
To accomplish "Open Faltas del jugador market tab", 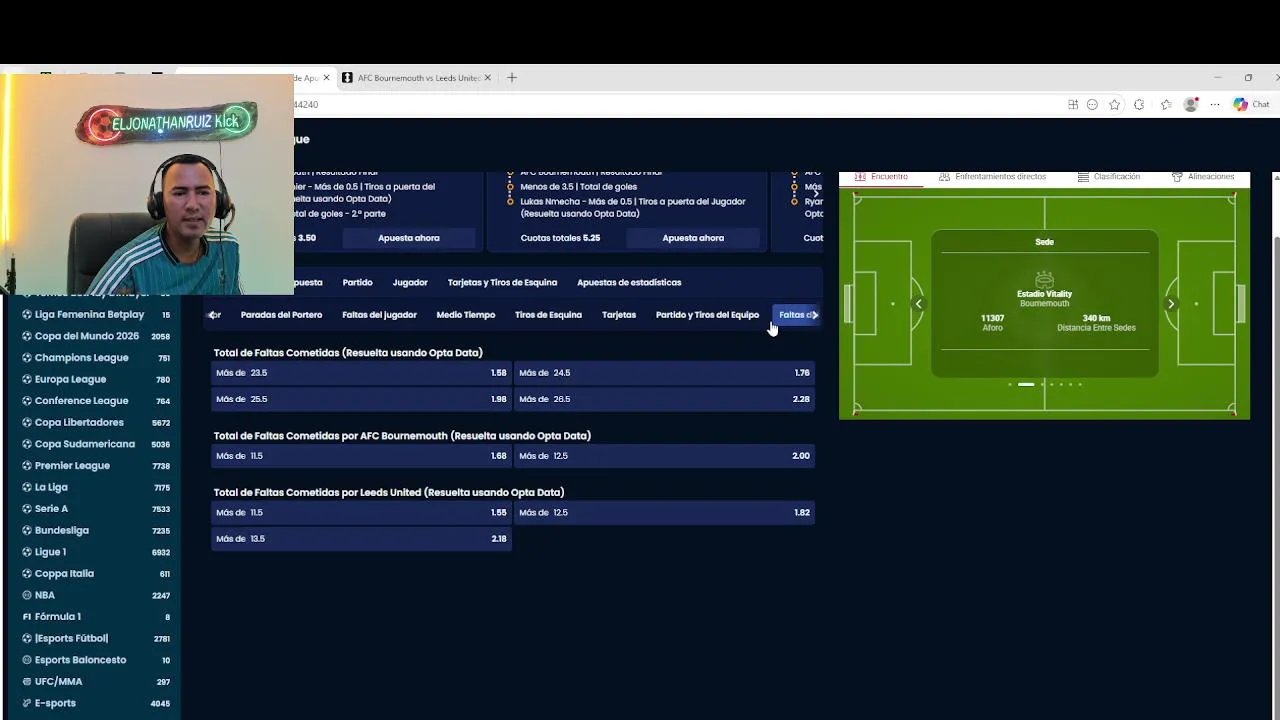I will [379, 315].
